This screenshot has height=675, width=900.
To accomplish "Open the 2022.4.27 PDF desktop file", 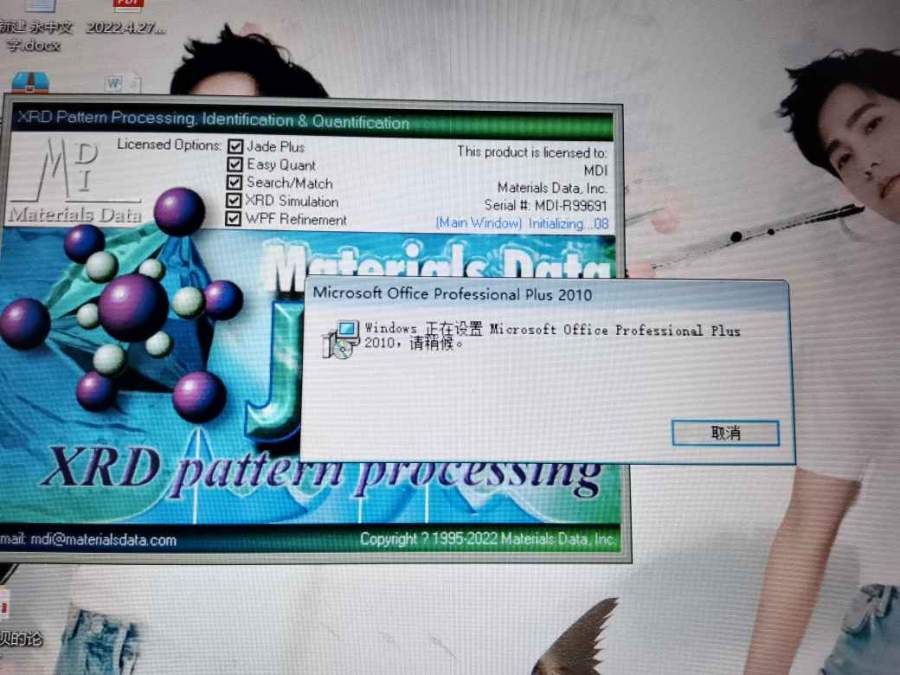I will click(126, 17).
